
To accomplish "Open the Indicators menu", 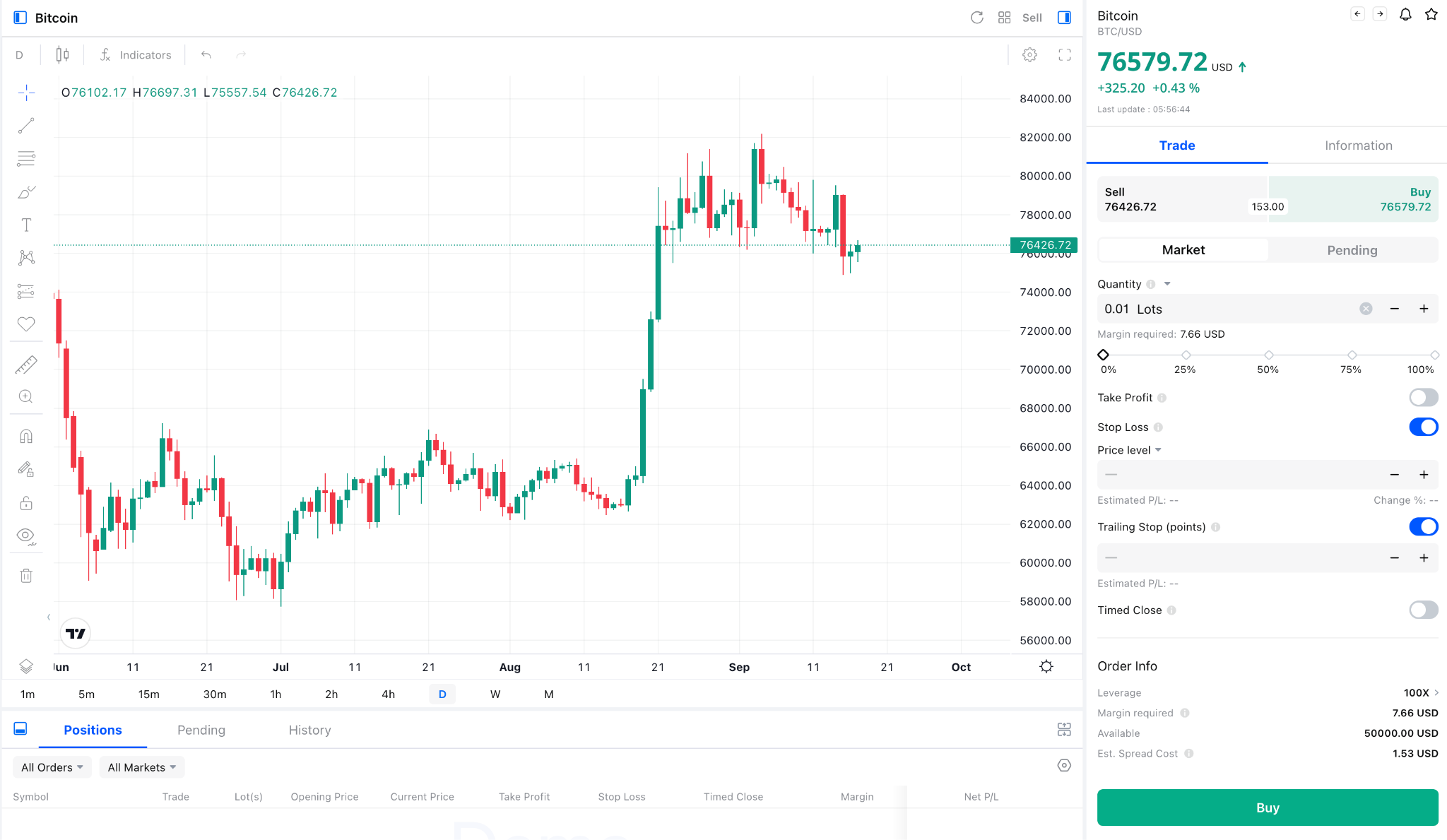I will 136,55.
